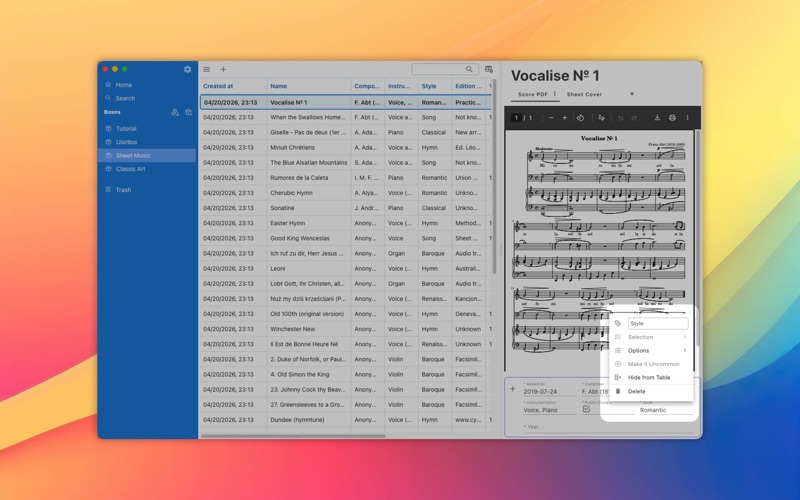
Task: Edit the Style field showing Romantic
Action: click(x=666, y=410)
